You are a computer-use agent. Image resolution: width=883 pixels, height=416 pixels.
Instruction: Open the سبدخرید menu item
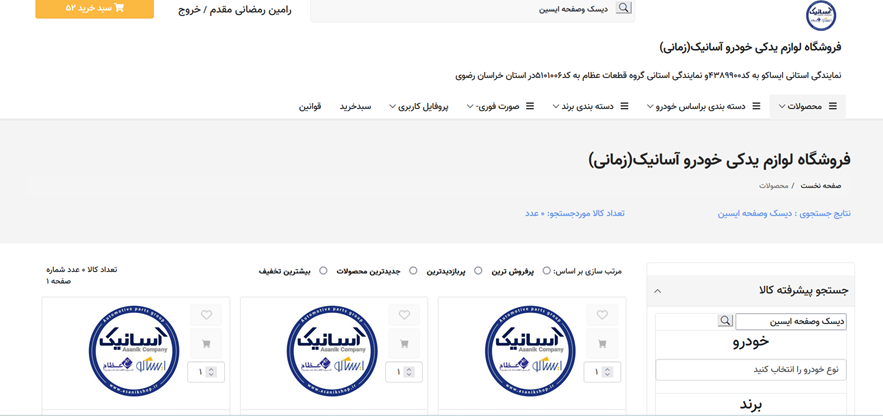355,106
